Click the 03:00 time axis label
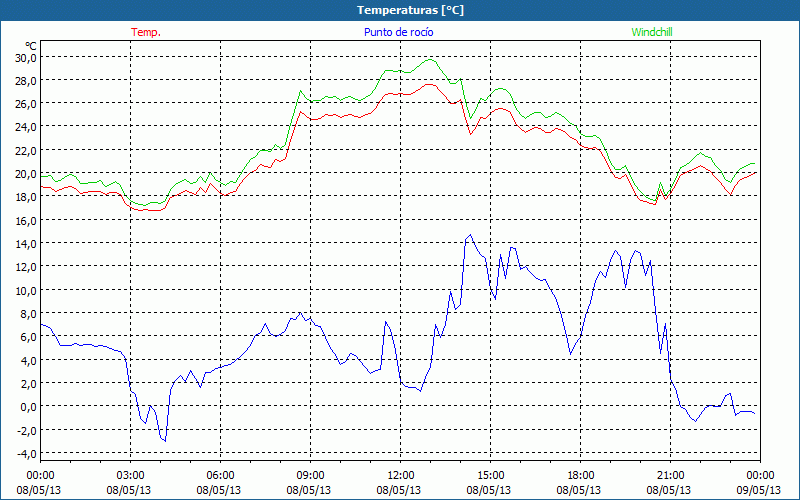The image size is (800, 500). (131, 476)
